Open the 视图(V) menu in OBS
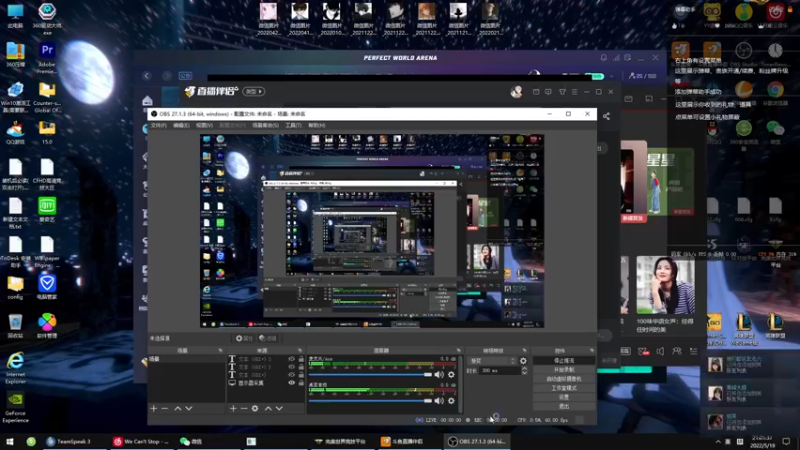This screenshot has width=800, height=450. (x=204, y=126)
